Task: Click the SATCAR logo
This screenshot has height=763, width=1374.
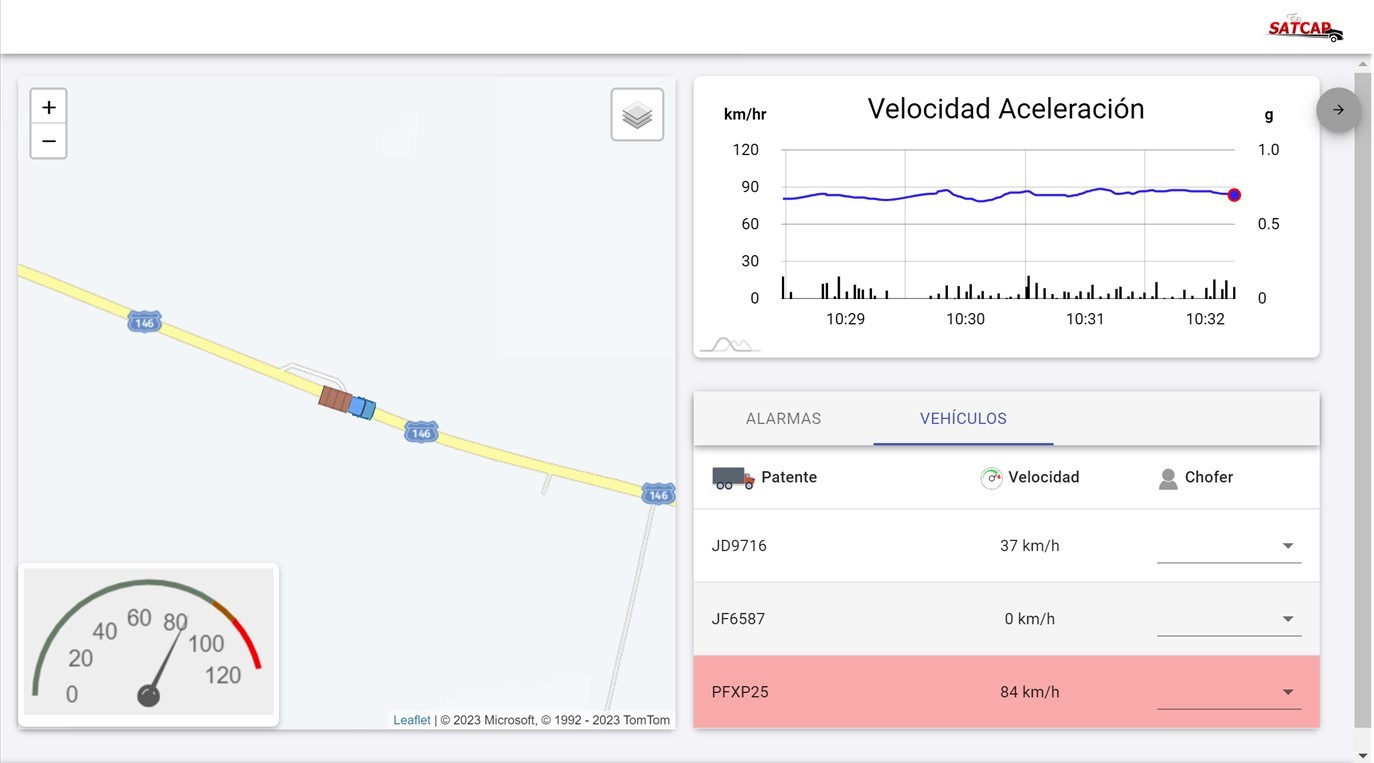Action: click(x=1305, y=29)
